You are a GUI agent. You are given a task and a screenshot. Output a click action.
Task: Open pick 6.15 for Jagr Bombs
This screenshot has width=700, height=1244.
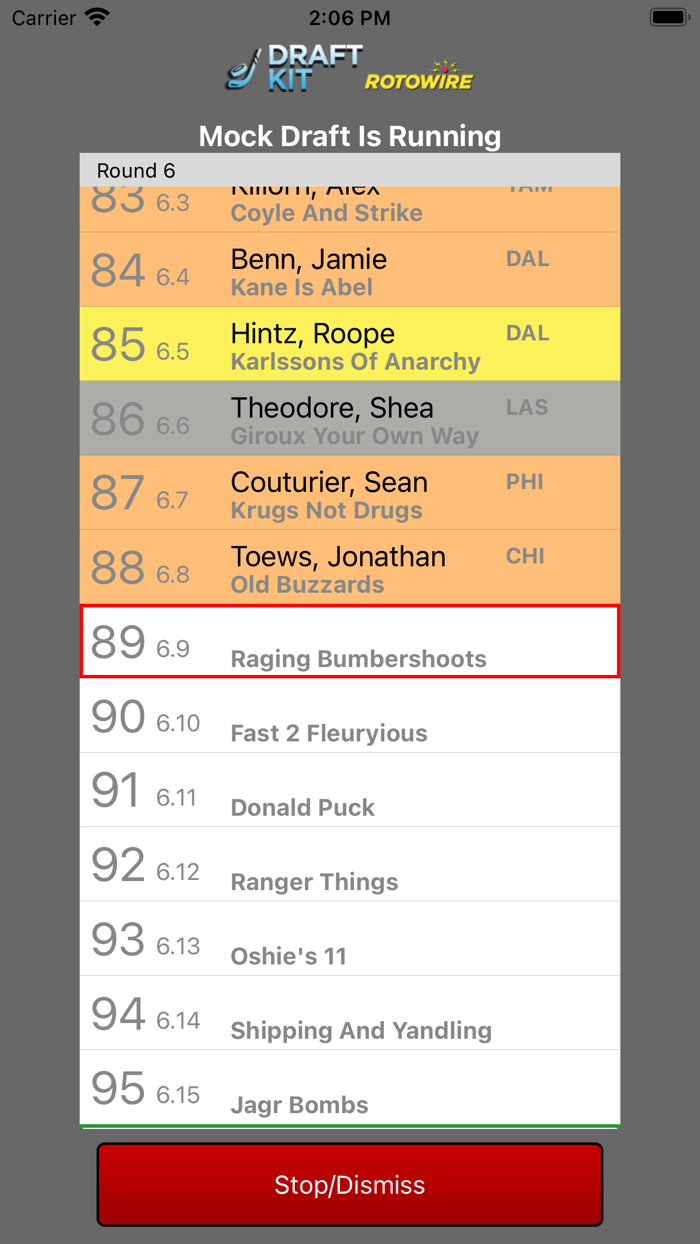pos(348,1088)
